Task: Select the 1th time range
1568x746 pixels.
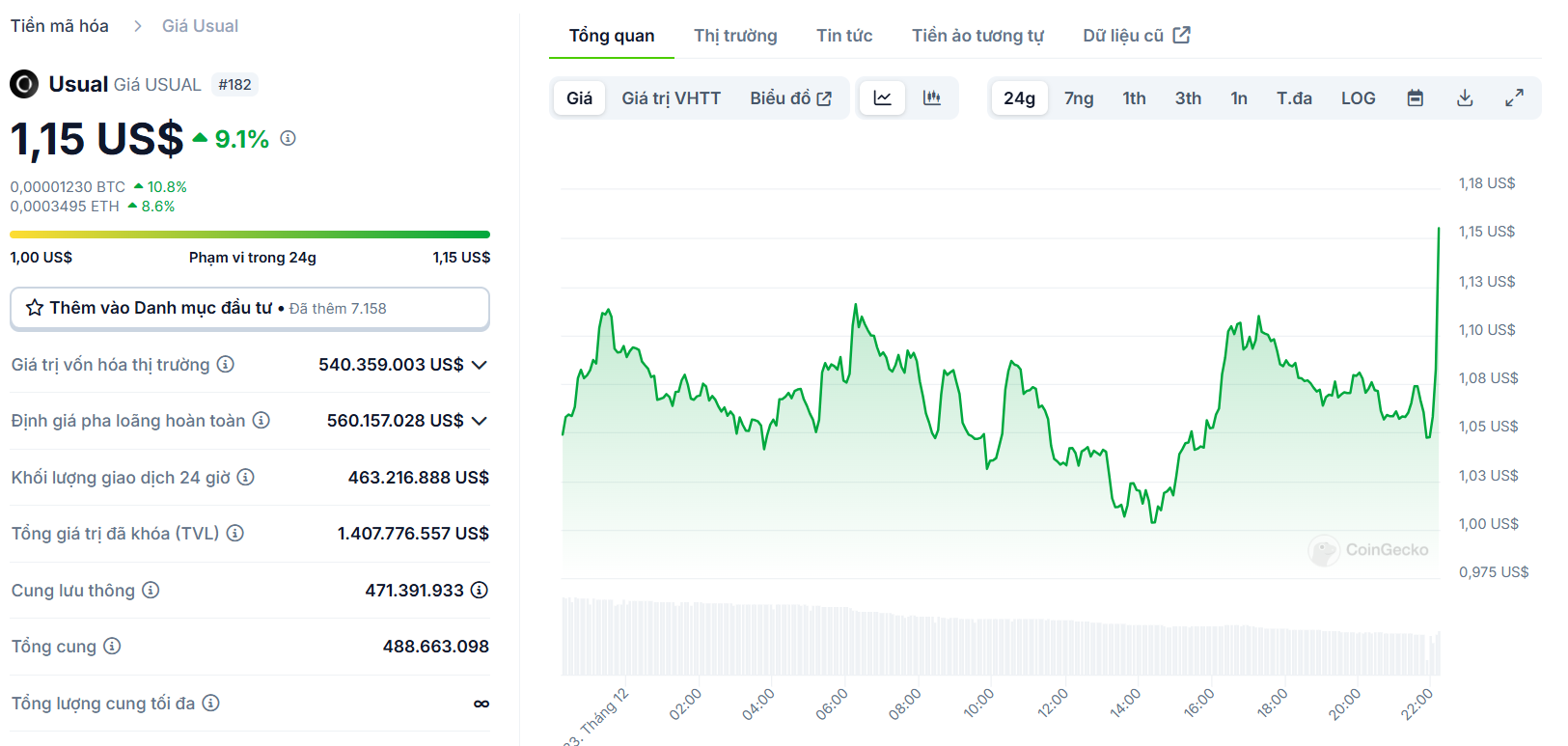Action: click(1134, 97)
